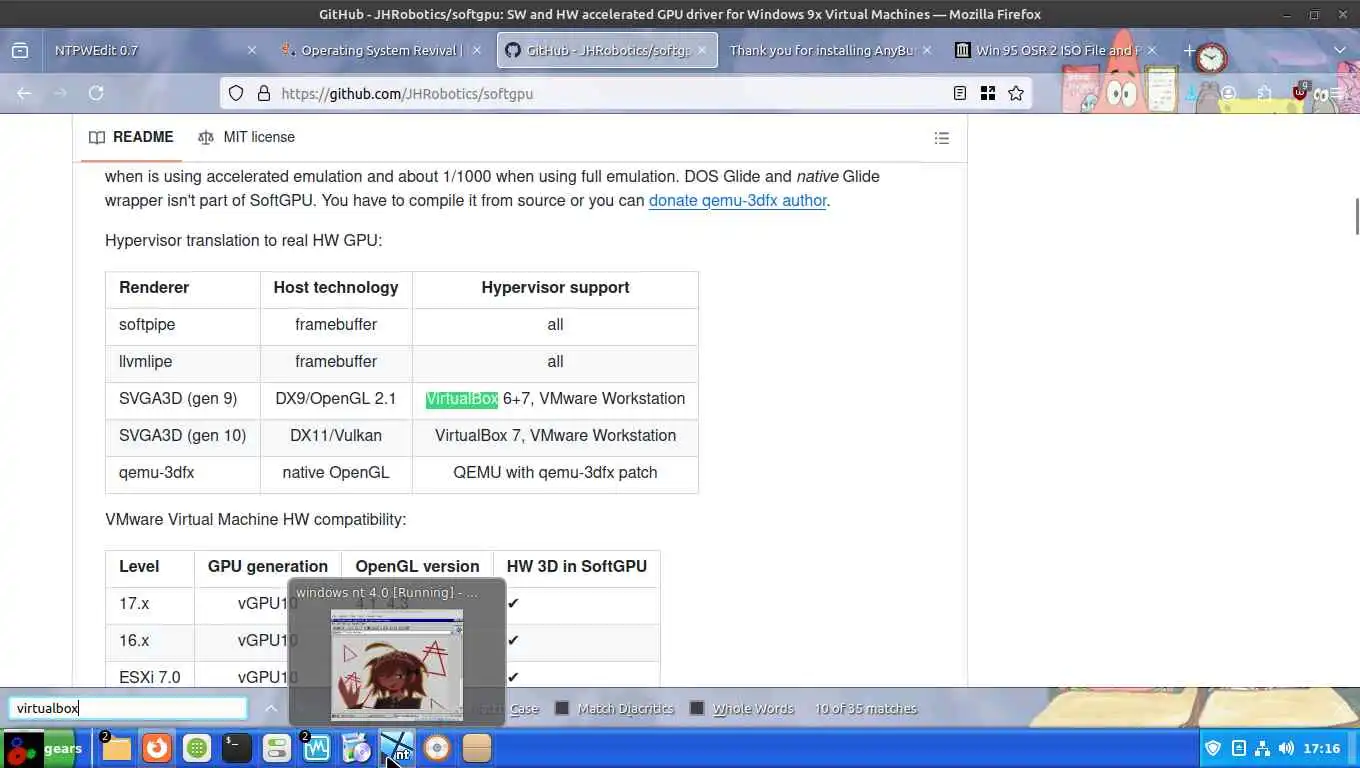Click the DX9/OpenGL 2.1 cell

point(336,399)
